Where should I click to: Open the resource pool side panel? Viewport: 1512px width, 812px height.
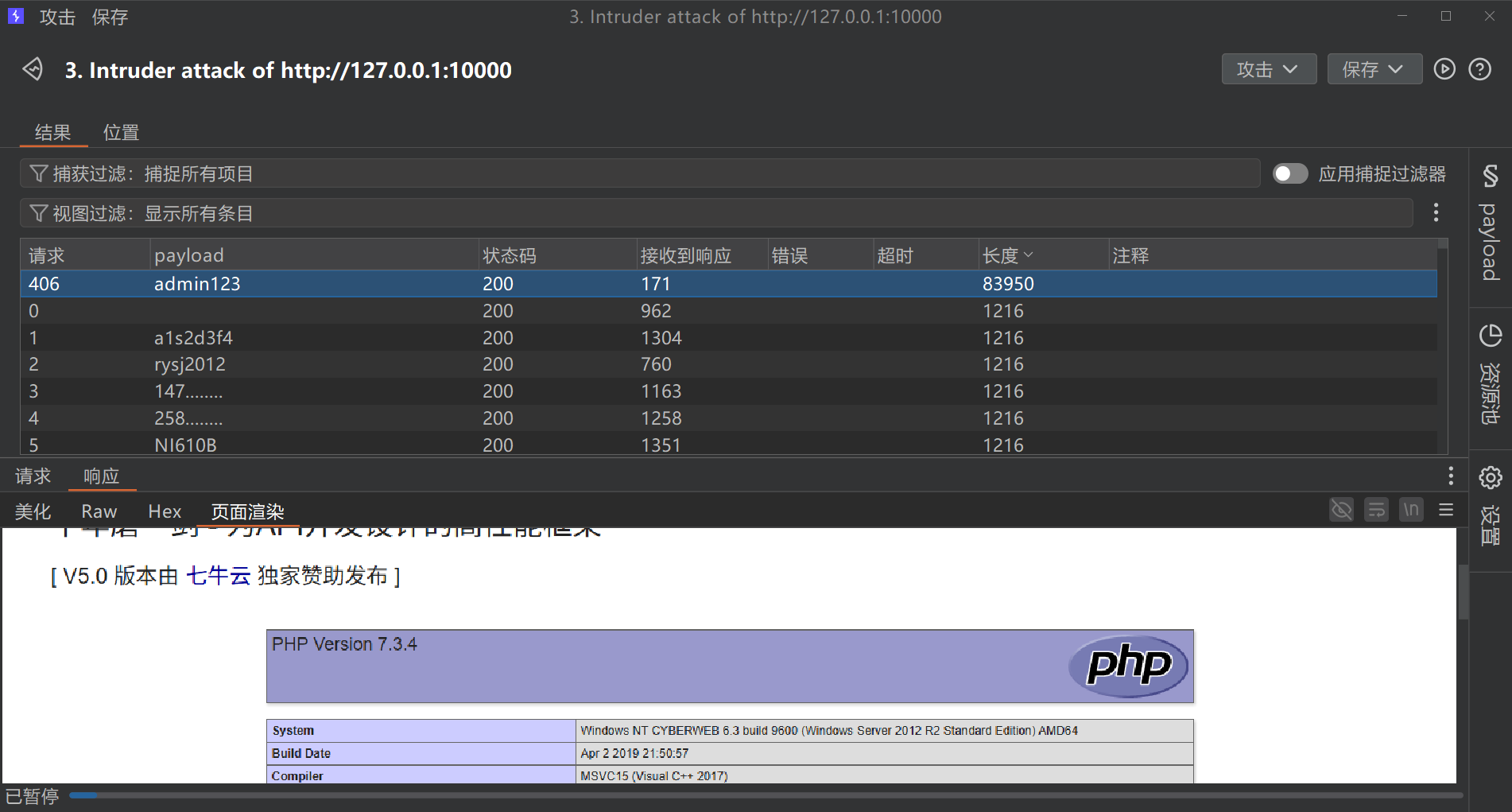pos(1490,374)
